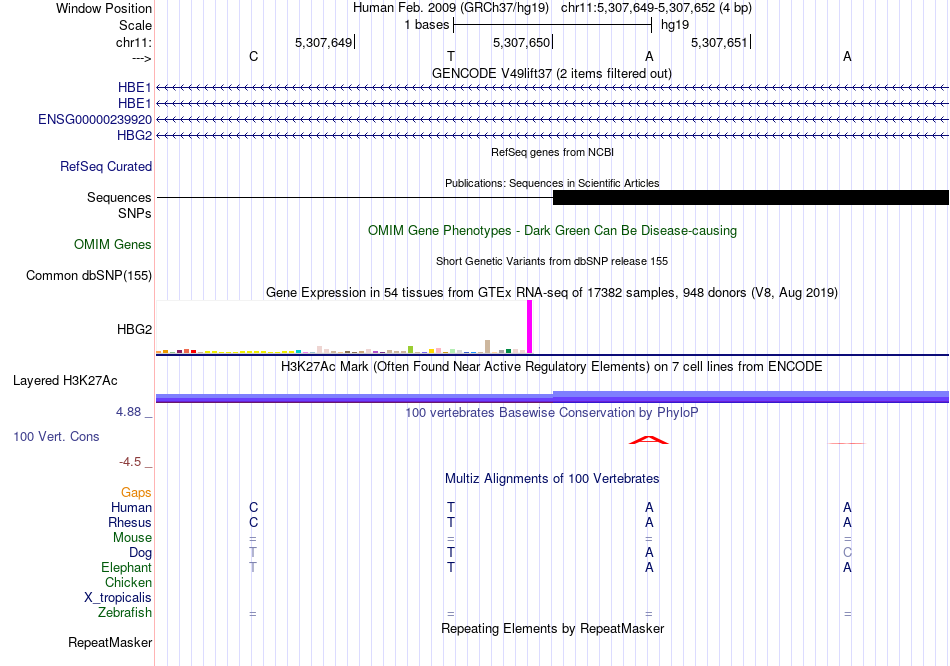Click 'RefSeq genes from NCBI' title
Image resolution: width=950 pixels, height=666 pixels.
pos(552,152)
